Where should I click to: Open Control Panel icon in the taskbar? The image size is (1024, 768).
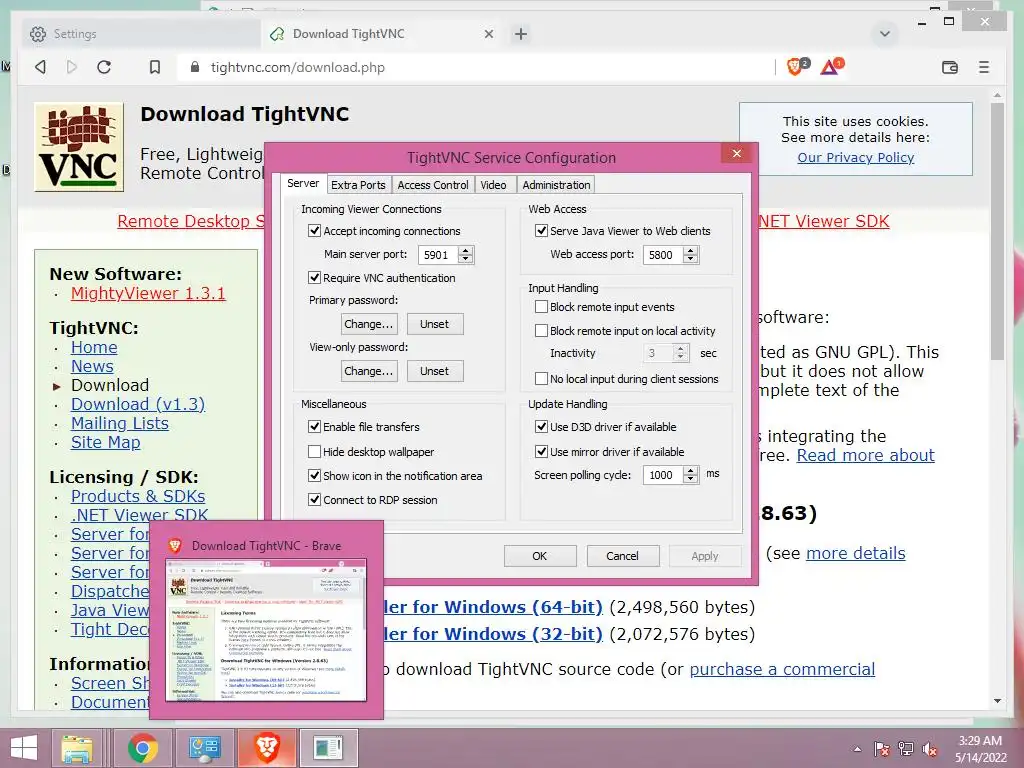click(x=204, y=748)
